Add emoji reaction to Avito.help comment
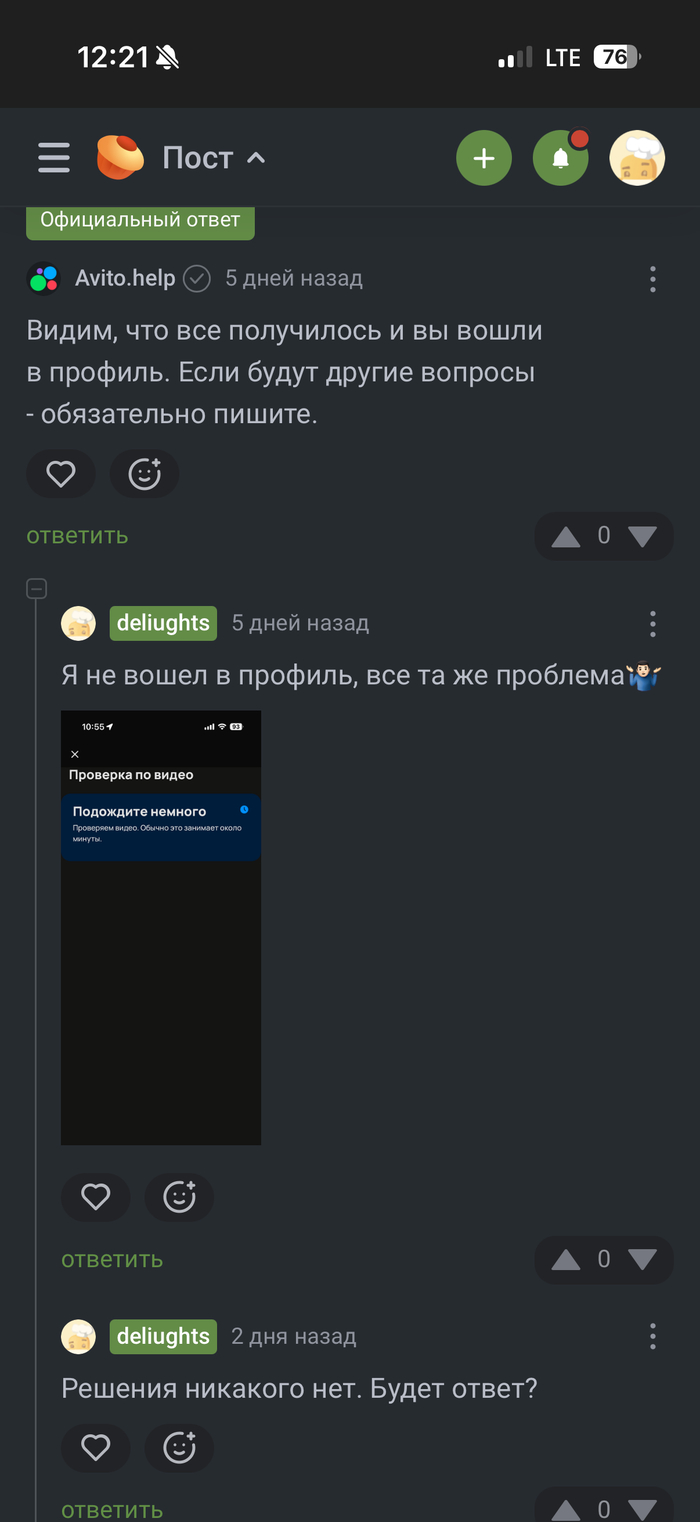 pos(145,474)
